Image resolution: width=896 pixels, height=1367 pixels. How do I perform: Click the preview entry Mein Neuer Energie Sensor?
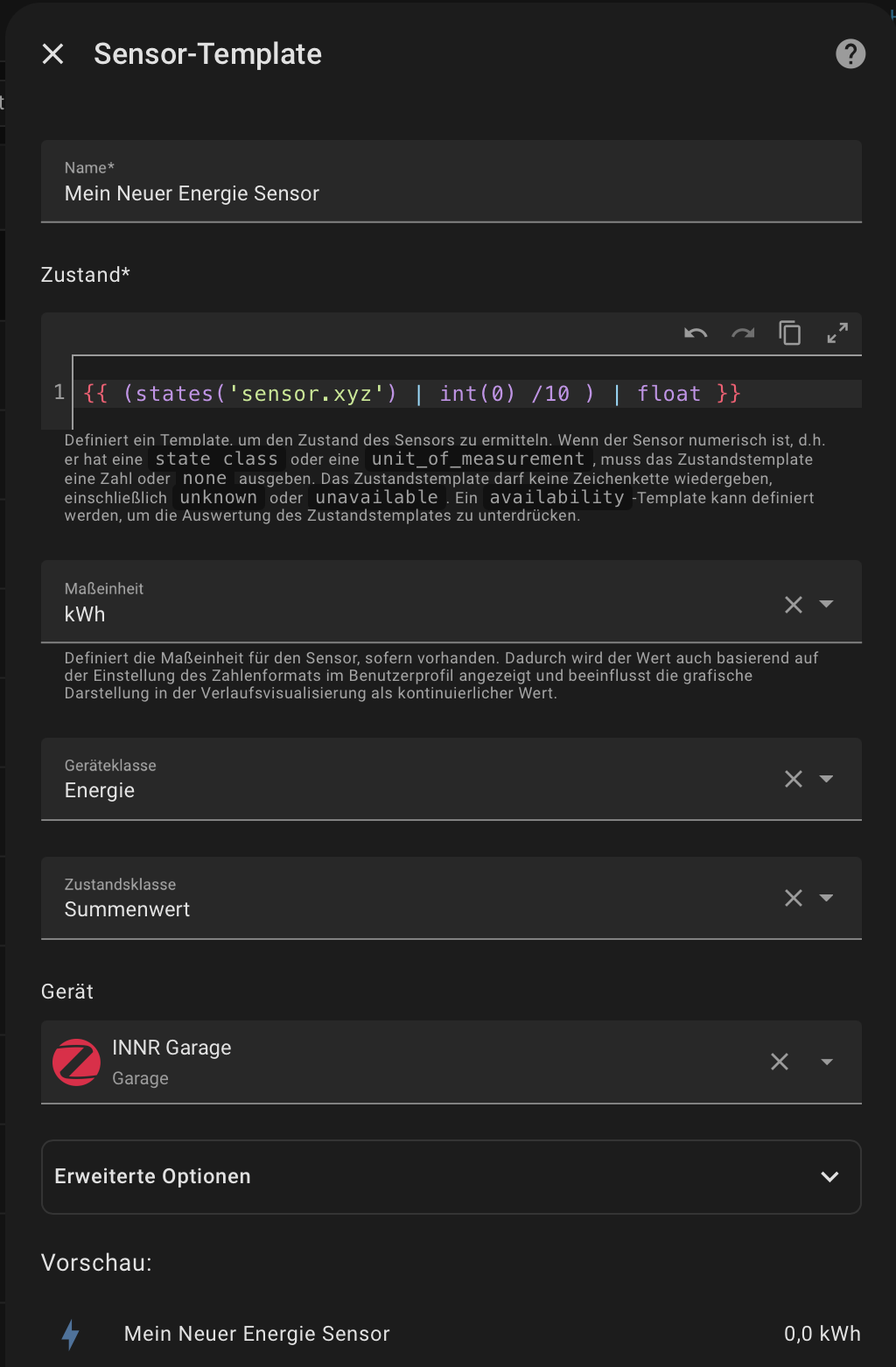click(257, 1334)
